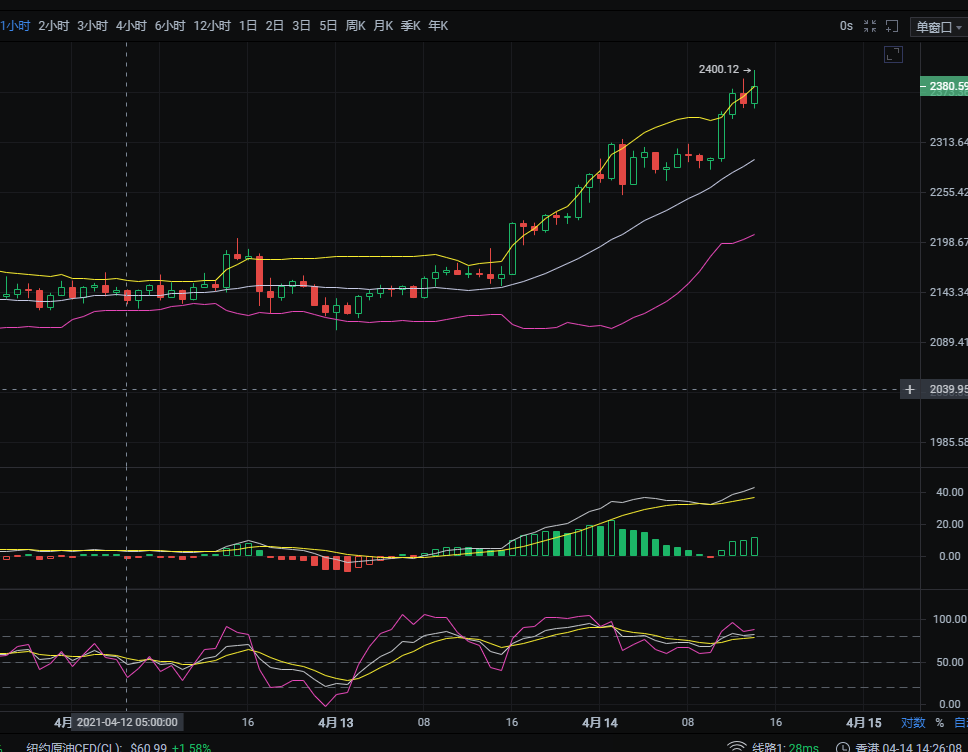
Task: Click the Wi-Fi line connection icon
Action: 736,747
